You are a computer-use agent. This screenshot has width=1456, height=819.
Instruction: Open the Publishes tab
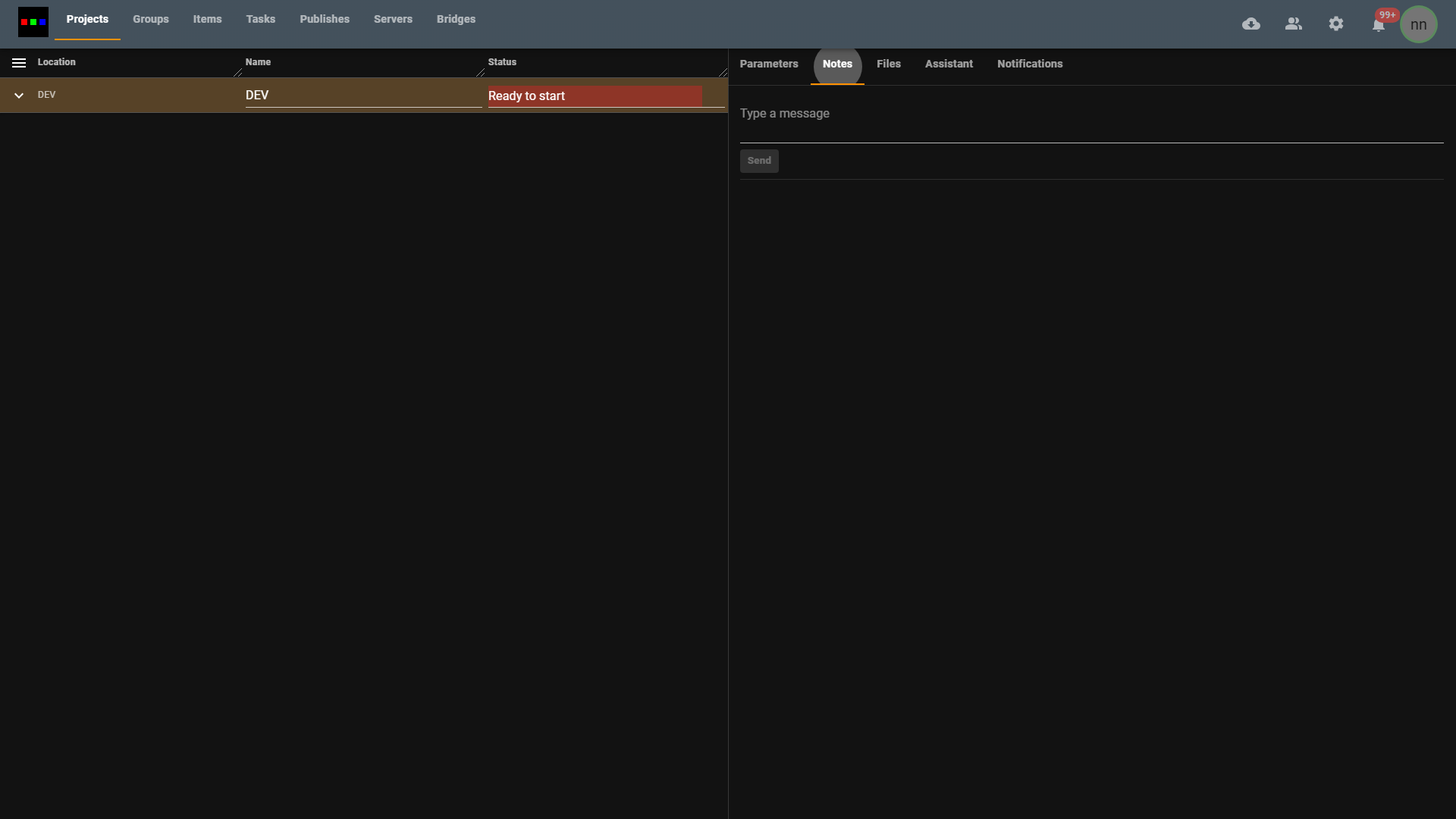click(325, 19)
